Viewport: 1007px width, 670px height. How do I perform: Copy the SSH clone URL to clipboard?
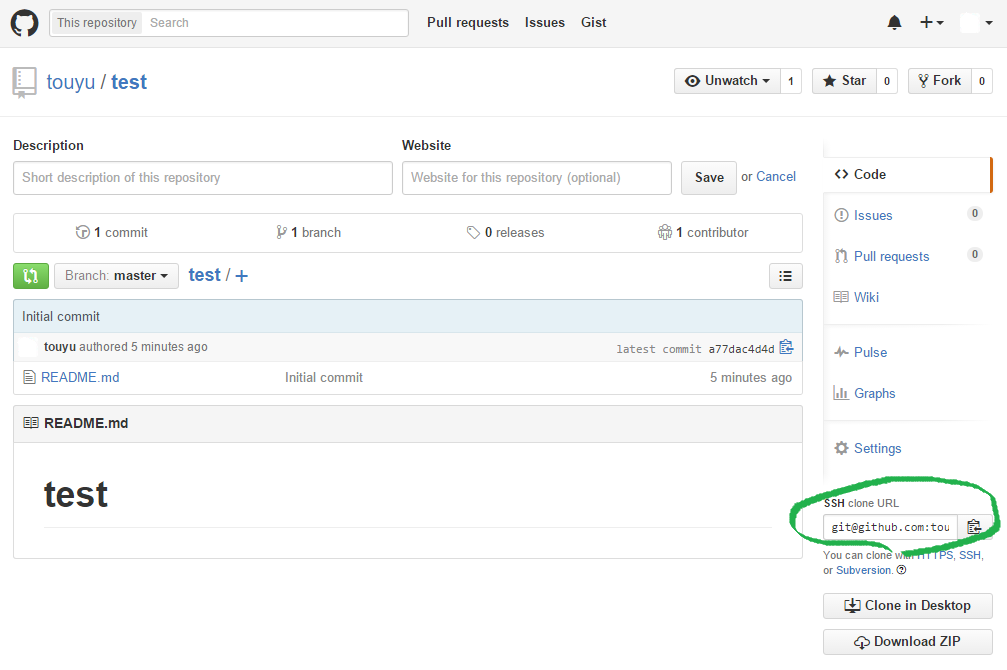click(974, 527)
